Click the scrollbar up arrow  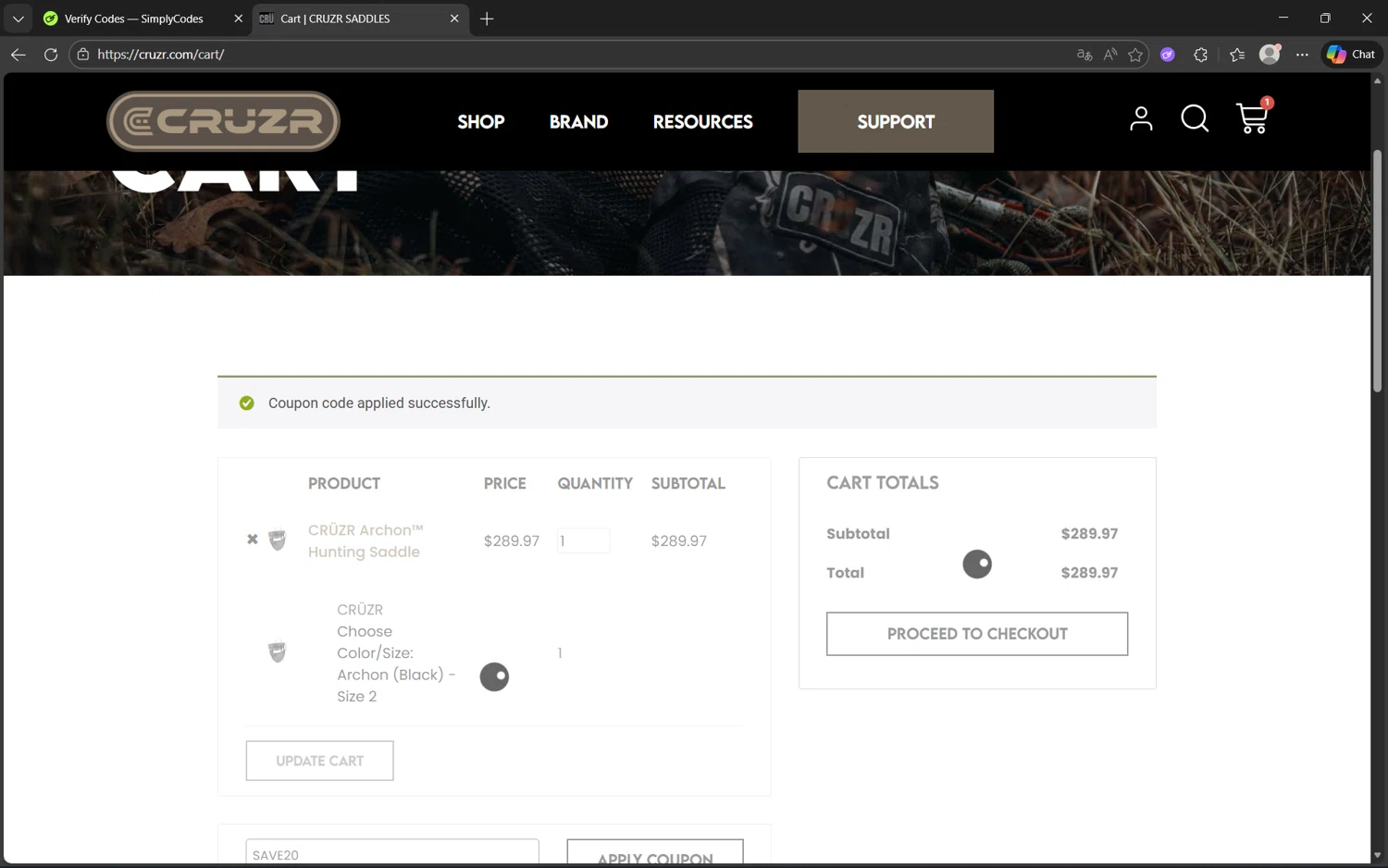[1377, 81]
